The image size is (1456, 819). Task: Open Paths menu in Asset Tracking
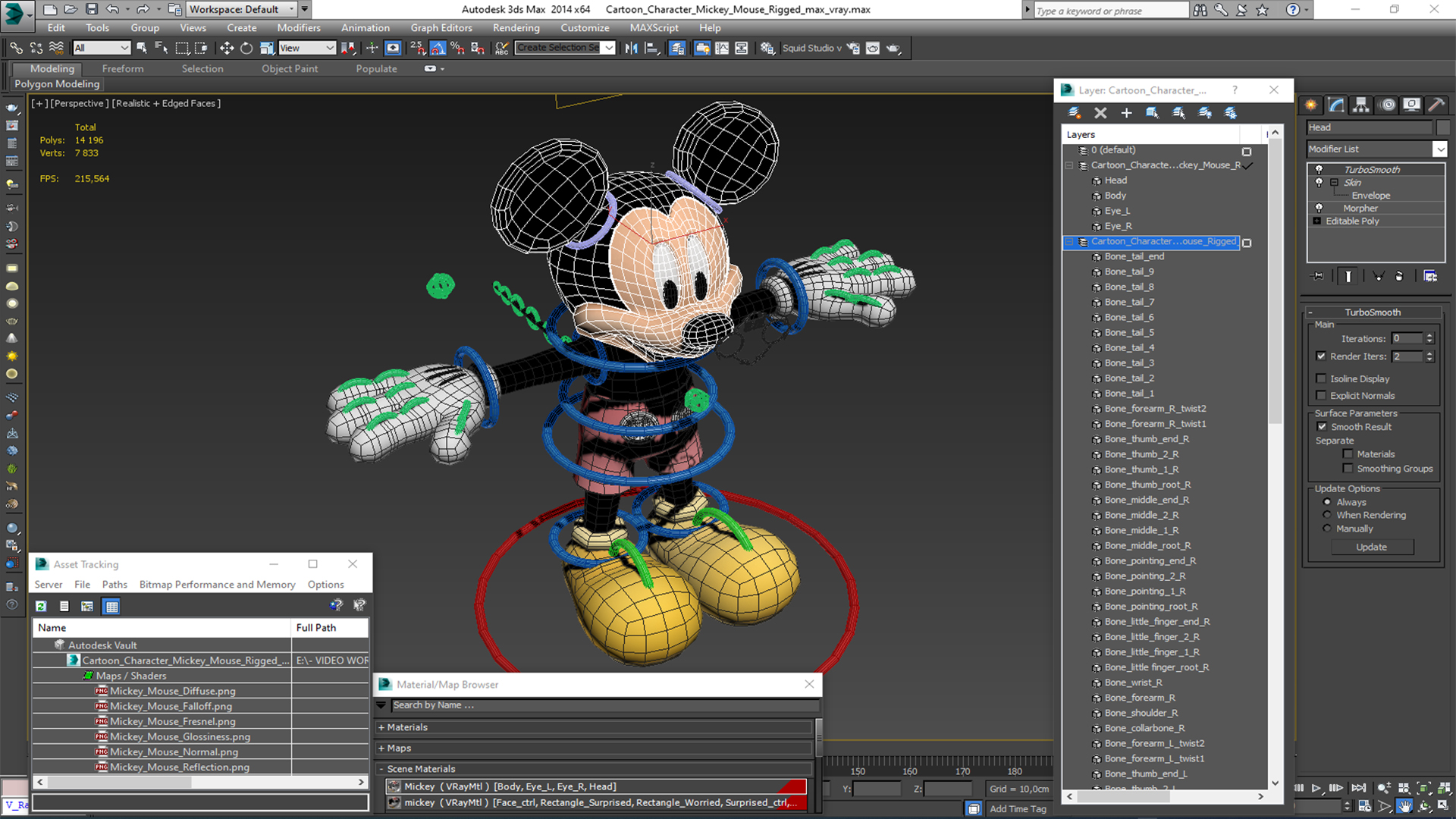point(115,585)
